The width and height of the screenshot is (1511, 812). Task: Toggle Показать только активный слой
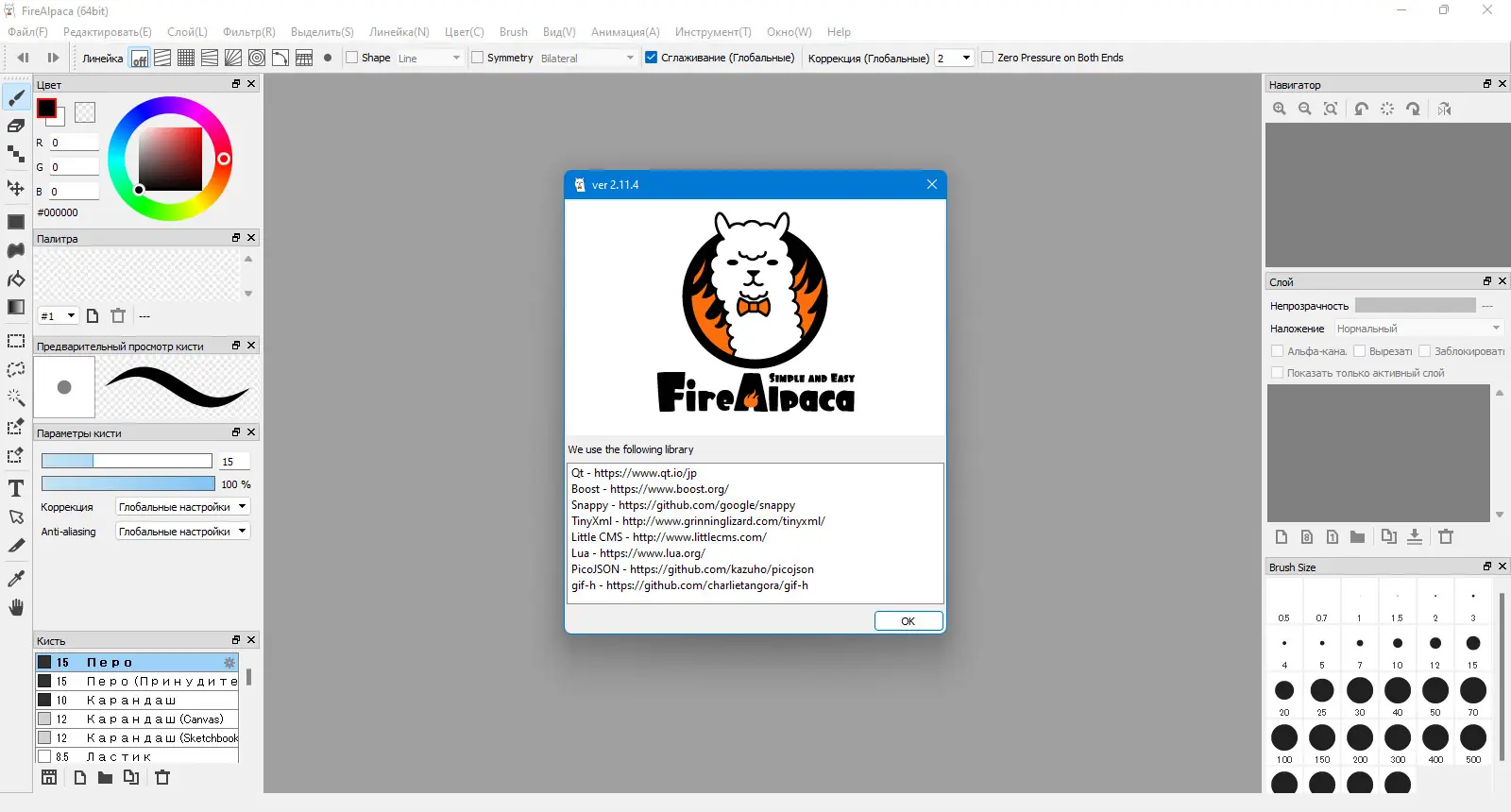pos(1278,373)
